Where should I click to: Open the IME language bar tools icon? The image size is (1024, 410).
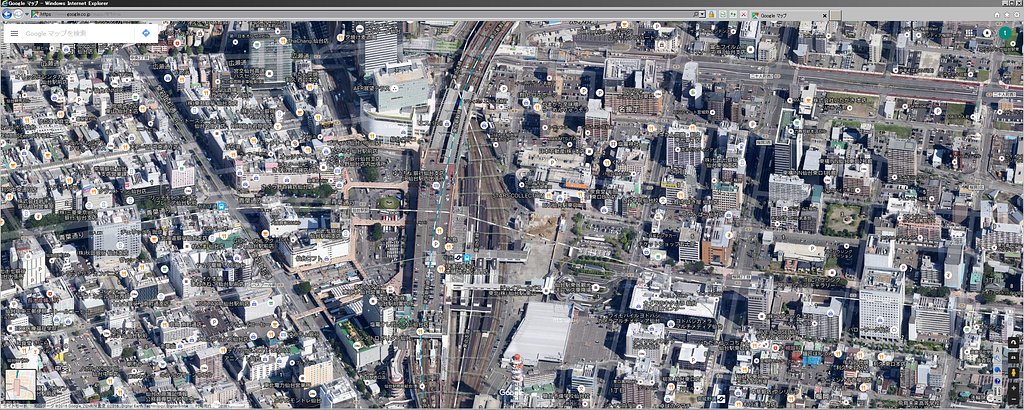[997, 358]
